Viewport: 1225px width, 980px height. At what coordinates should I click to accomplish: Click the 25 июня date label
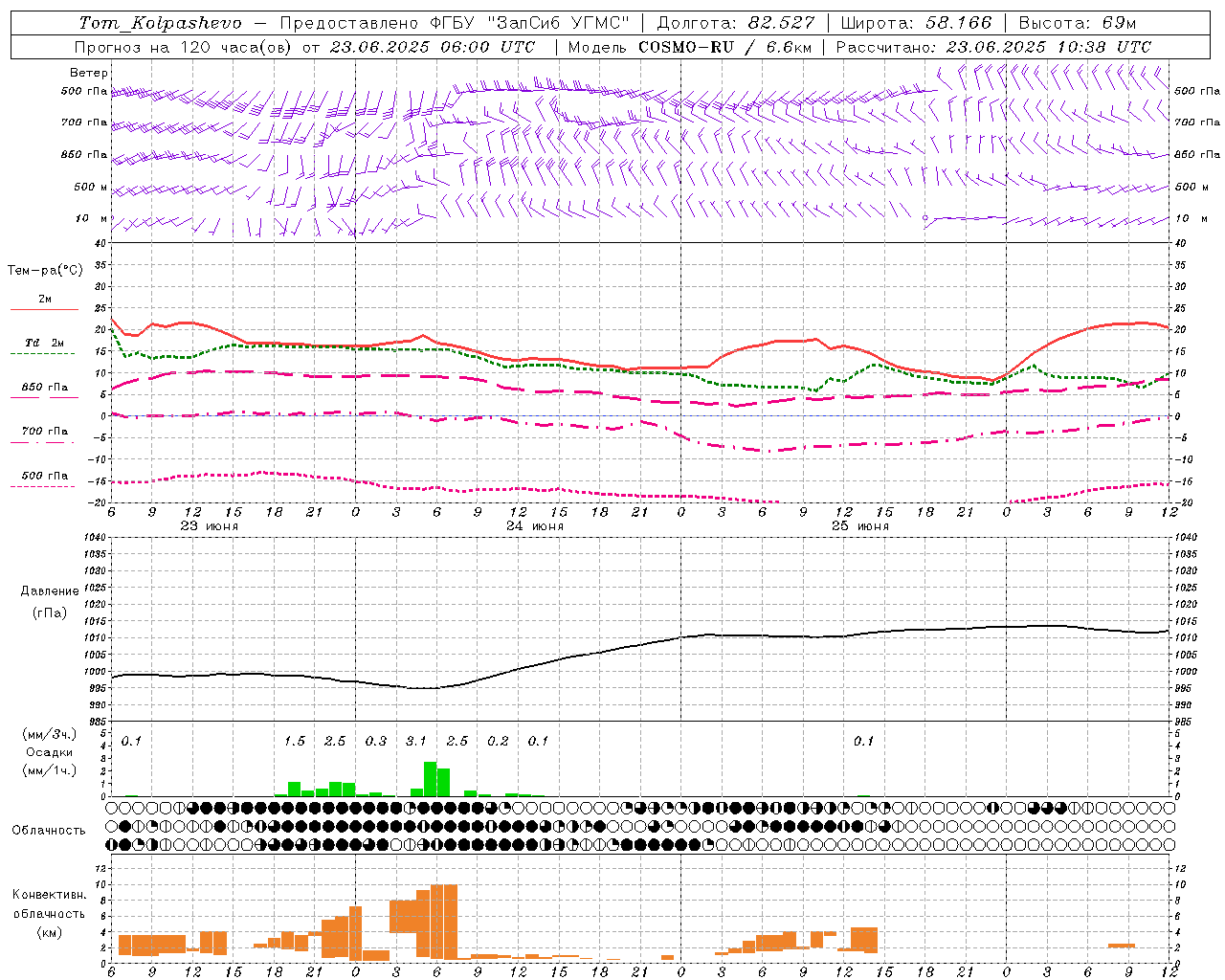[x=860, y=525]
